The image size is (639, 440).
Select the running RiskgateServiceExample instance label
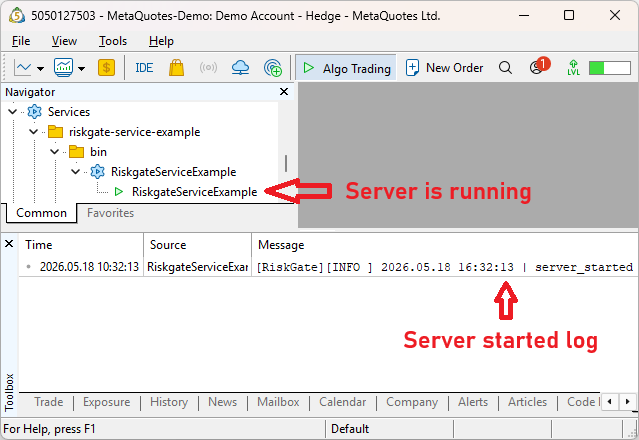tap(194, 192)
